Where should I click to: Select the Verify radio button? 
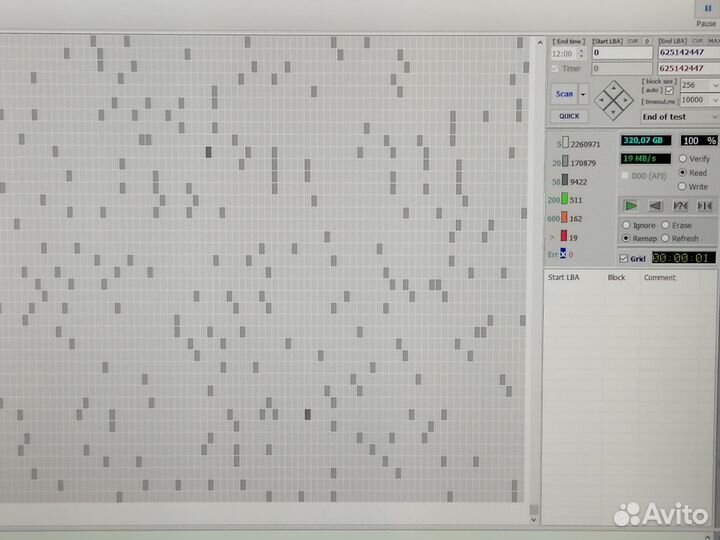click(x=683, y=159)
